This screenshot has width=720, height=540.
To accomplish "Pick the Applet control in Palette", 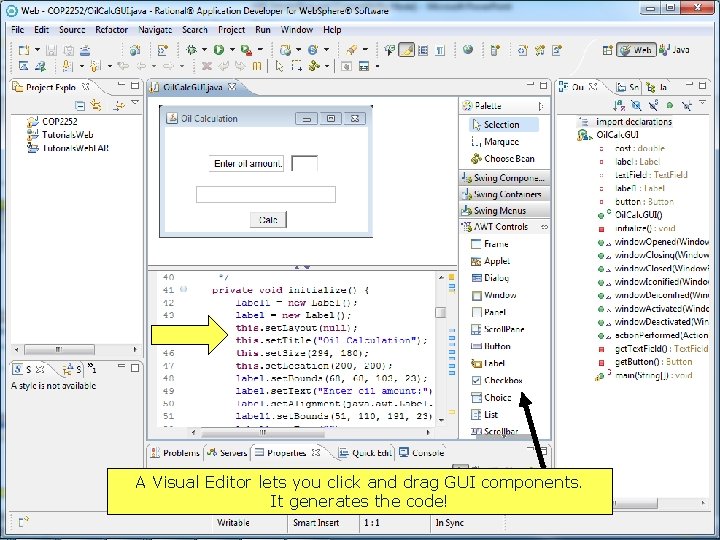I will click(490, 261).
